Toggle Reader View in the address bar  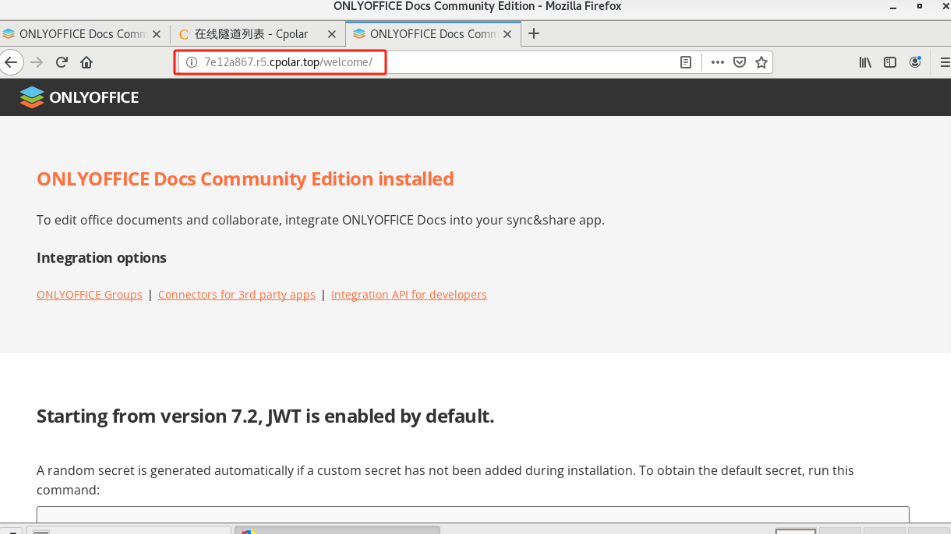(686, 62)
